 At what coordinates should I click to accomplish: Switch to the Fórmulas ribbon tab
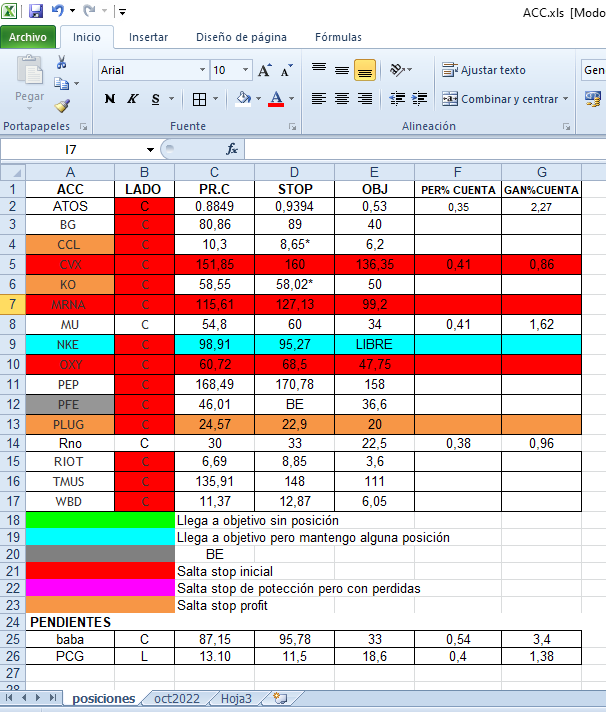(x=338, y=37)
